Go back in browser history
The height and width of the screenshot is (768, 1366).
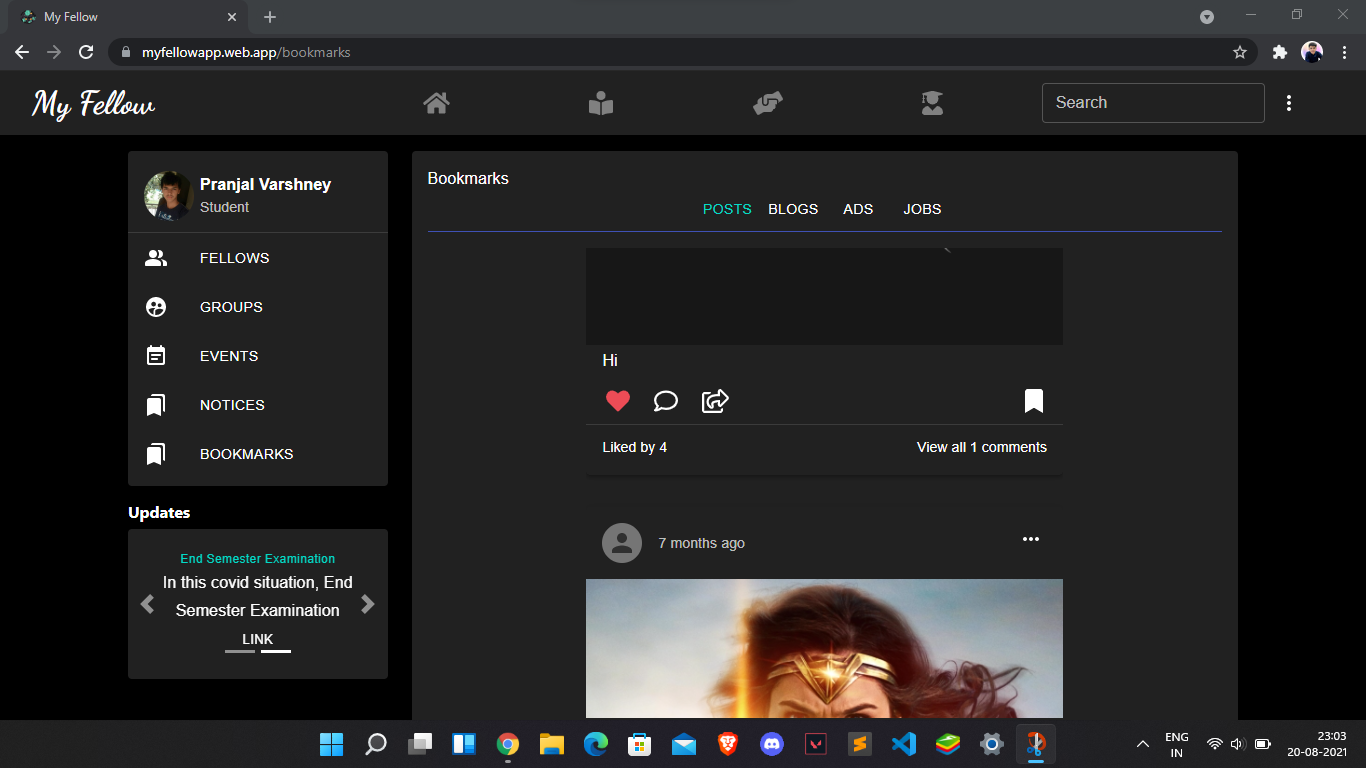(x=22, y=52)
